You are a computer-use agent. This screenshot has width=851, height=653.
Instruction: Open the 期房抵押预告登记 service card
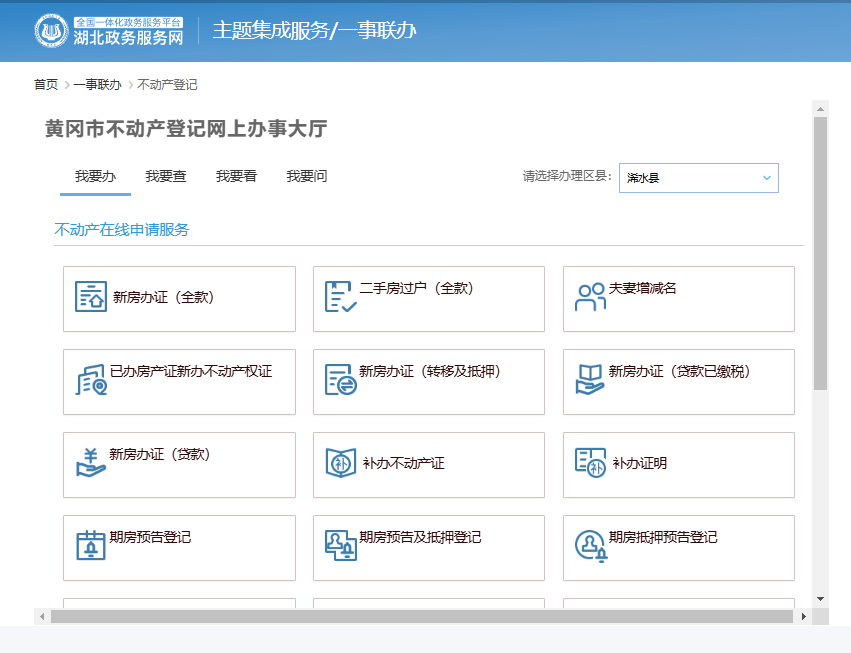678,547
